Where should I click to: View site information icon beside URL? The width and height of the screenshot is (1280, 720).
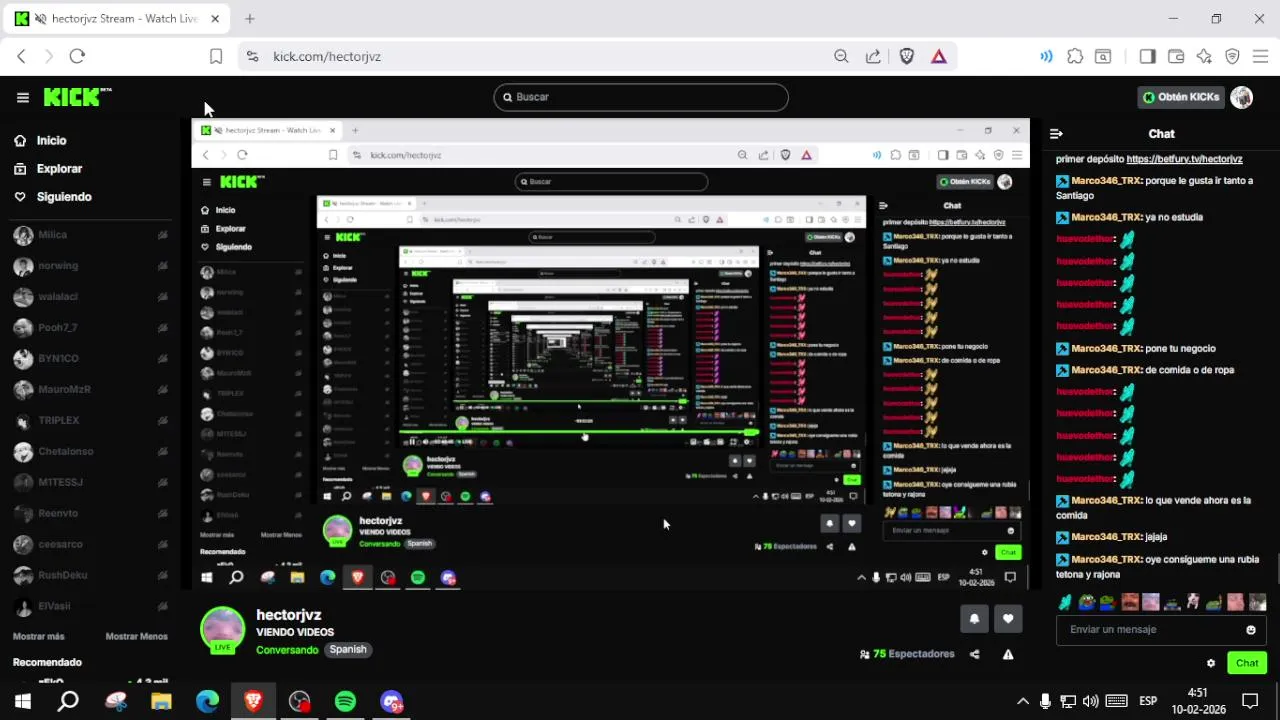tap(252, 57)
